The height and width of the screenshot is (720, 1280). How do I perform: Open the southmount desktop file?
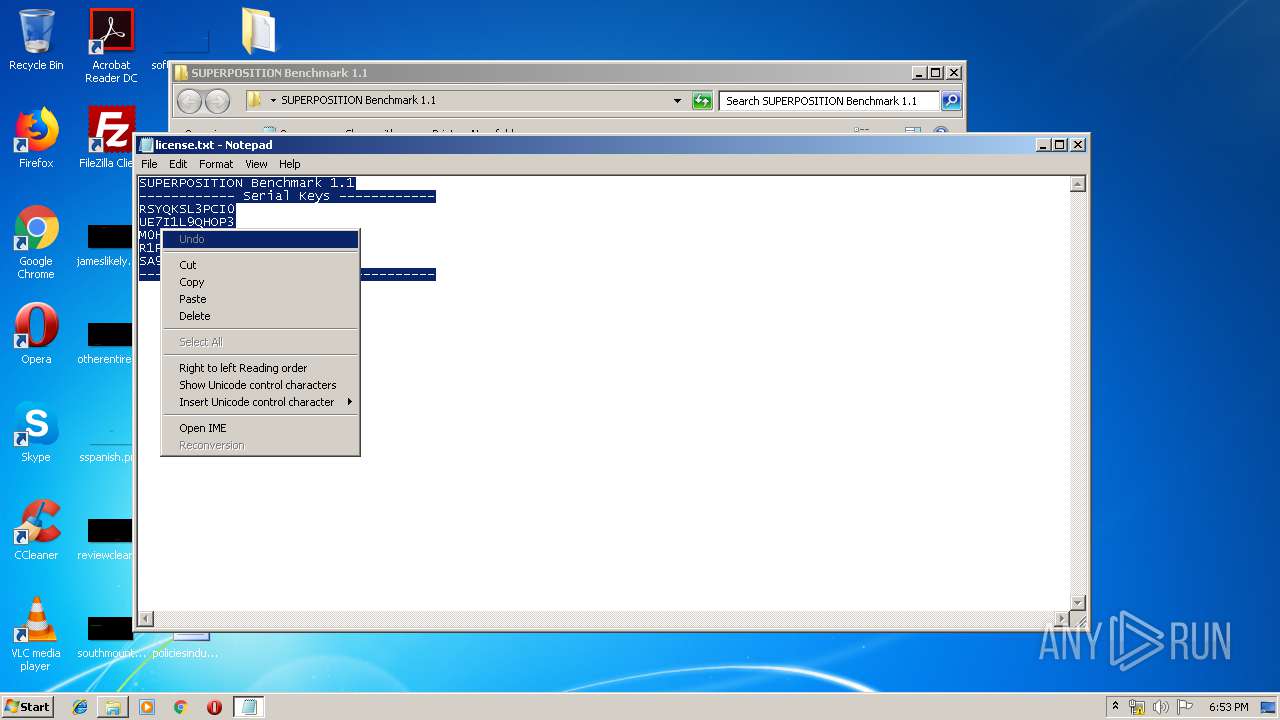click(110, 637)
